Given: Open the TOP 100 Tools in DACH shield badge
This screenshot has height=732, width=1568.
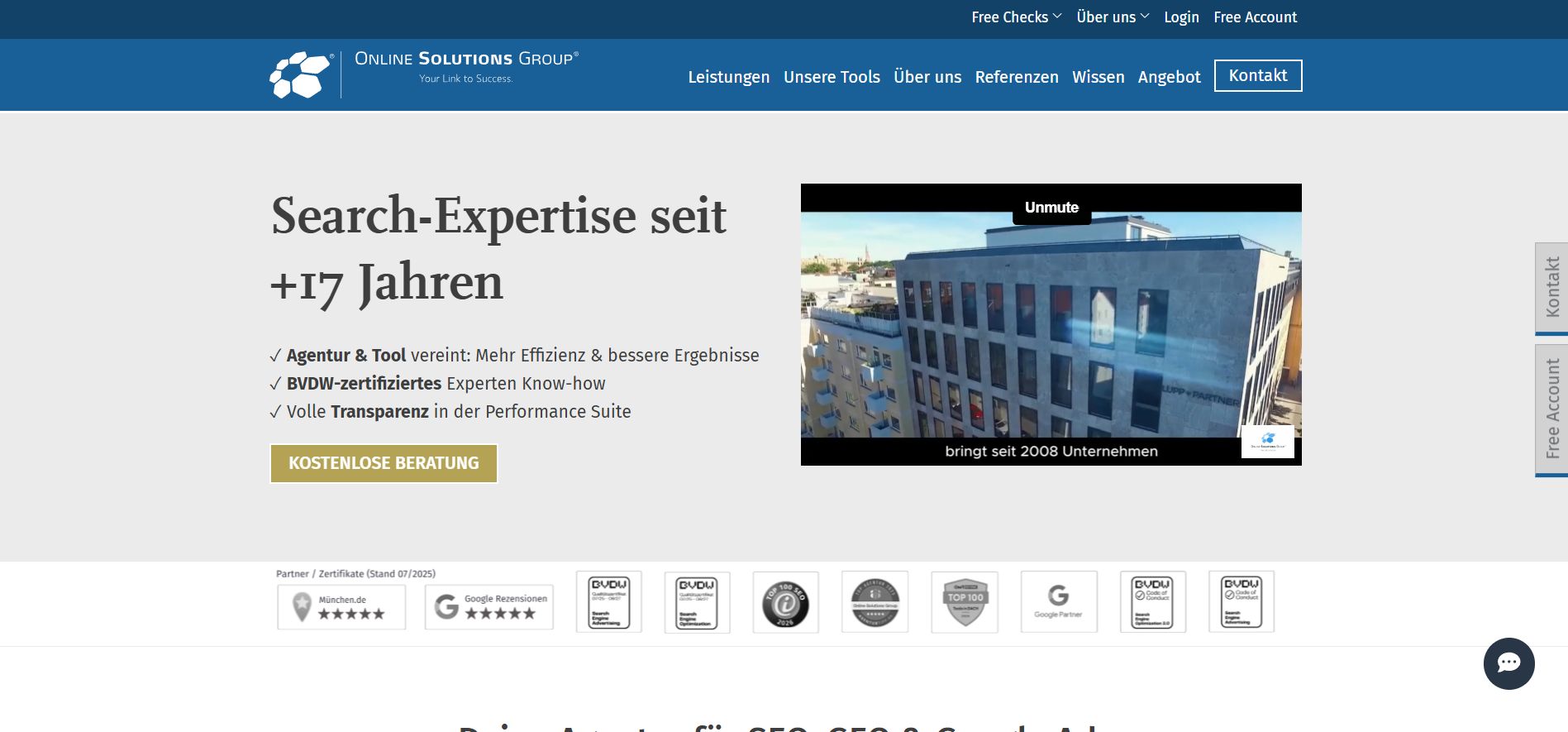Looking at the screenshot, I should click(965, 602).
